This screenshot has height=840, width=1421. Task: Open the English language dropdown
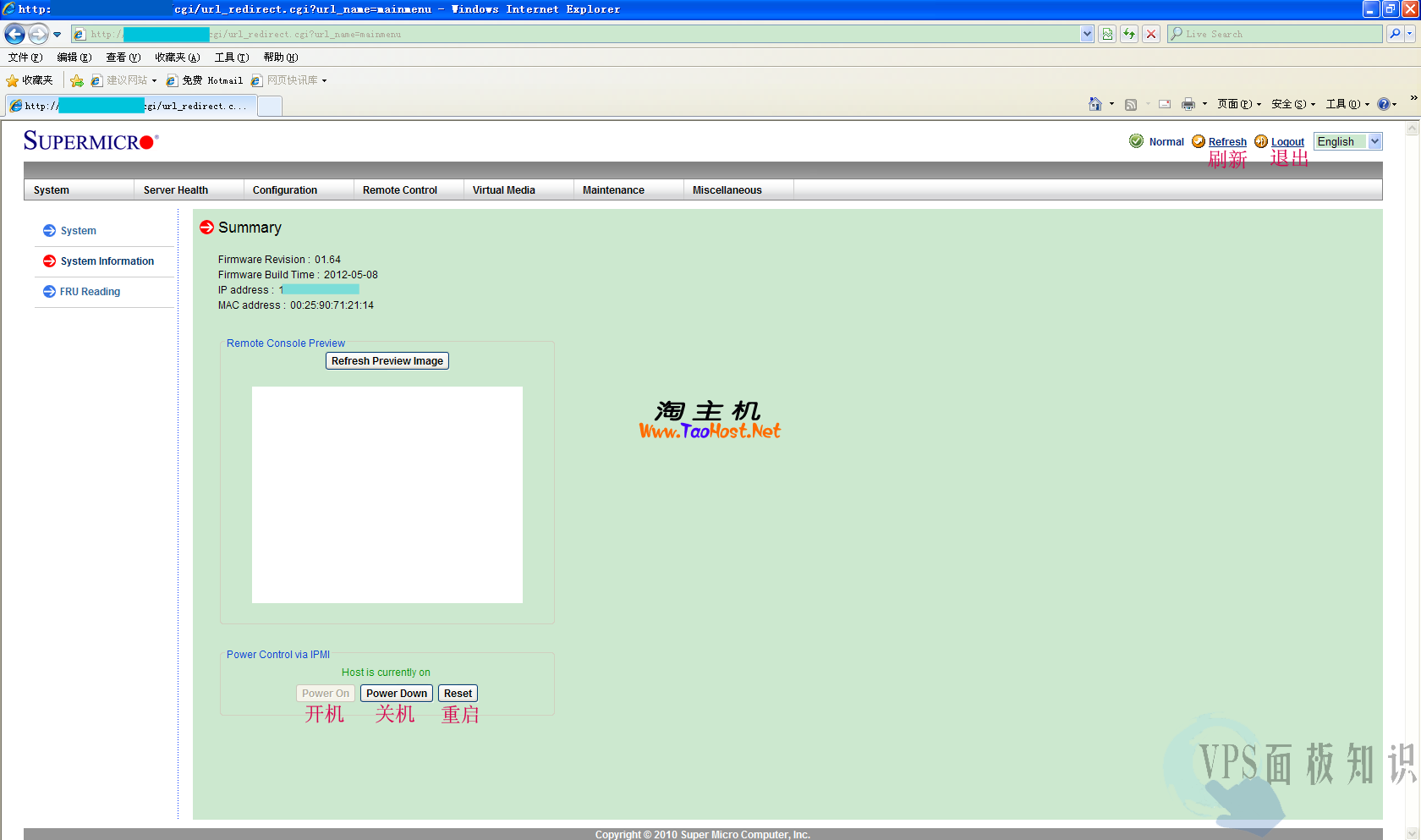click(1348, 141)
